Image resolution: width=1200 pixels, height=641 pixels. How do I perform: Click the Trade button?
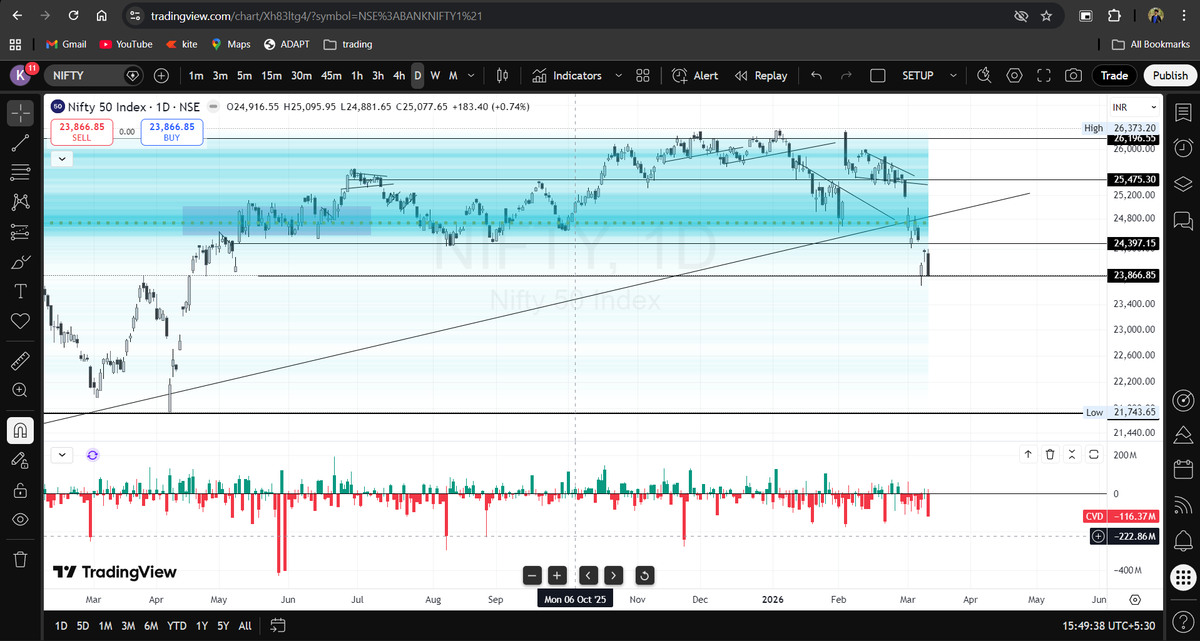tap(1114, 75)
